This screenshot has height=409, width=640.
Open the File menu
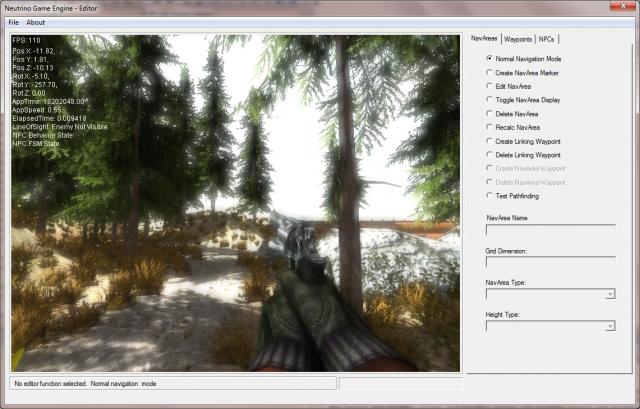[x=14, y=22]
